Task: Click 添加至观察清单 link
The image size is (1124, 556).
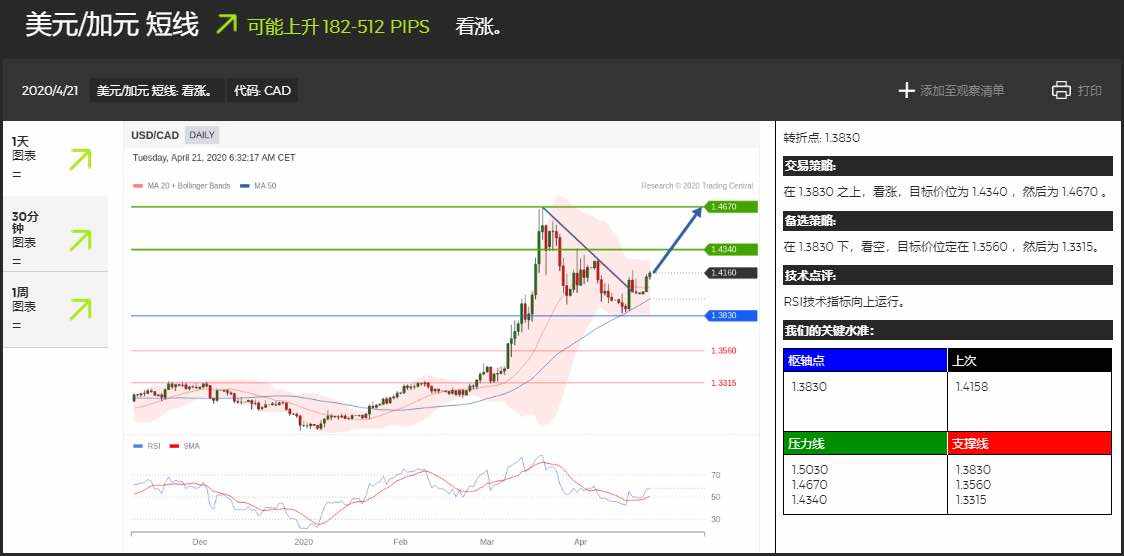Action: pyautogui.click(x=962, y=91)
